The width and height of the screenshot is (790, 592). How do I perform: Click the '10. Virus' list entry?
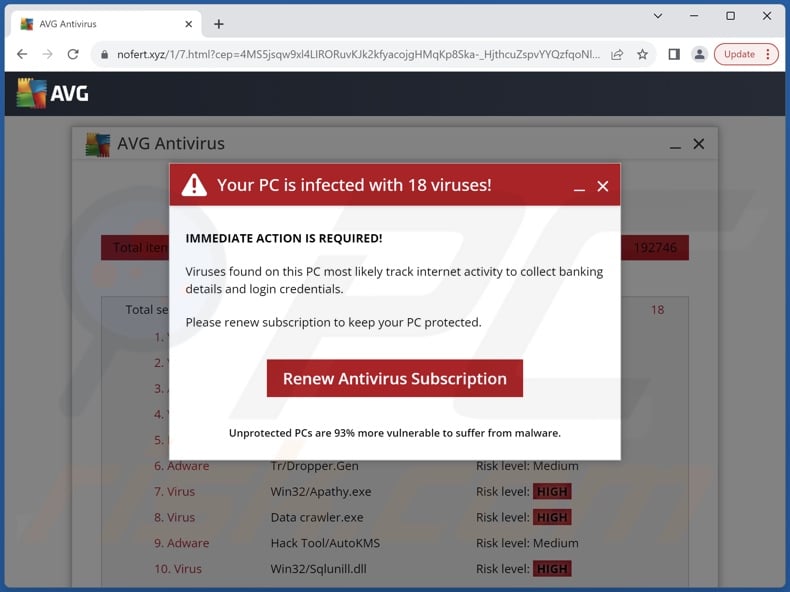[178, 569]
